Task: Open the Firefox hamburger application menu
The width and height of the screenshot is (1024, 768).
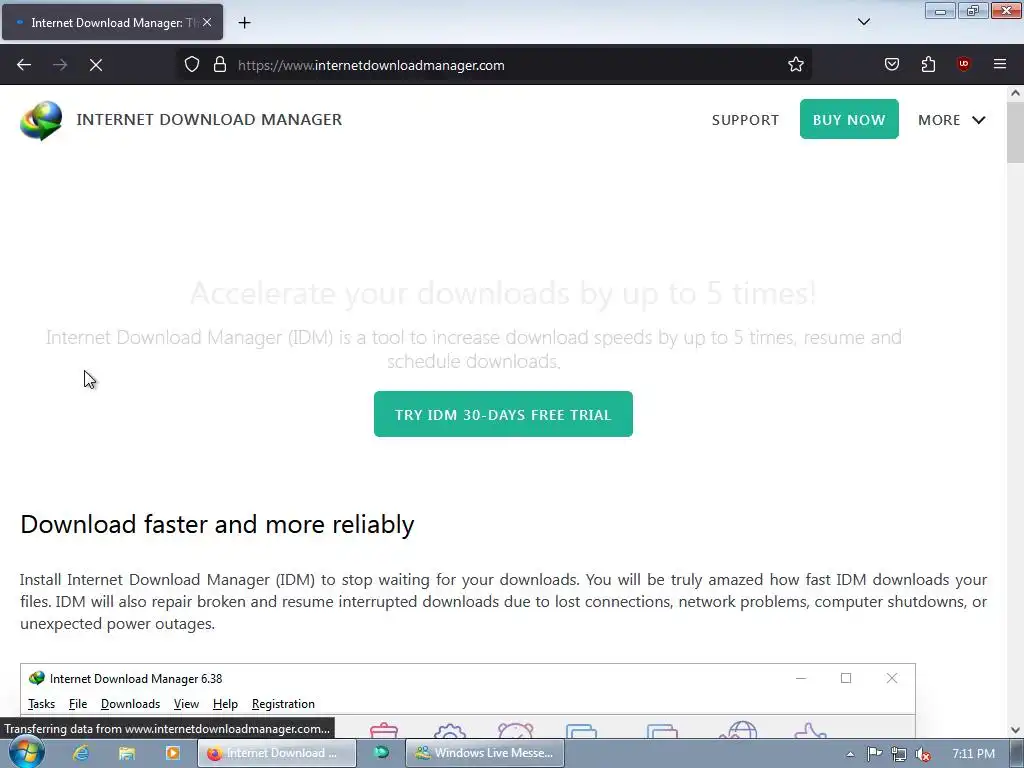Action: [1000, 65]
